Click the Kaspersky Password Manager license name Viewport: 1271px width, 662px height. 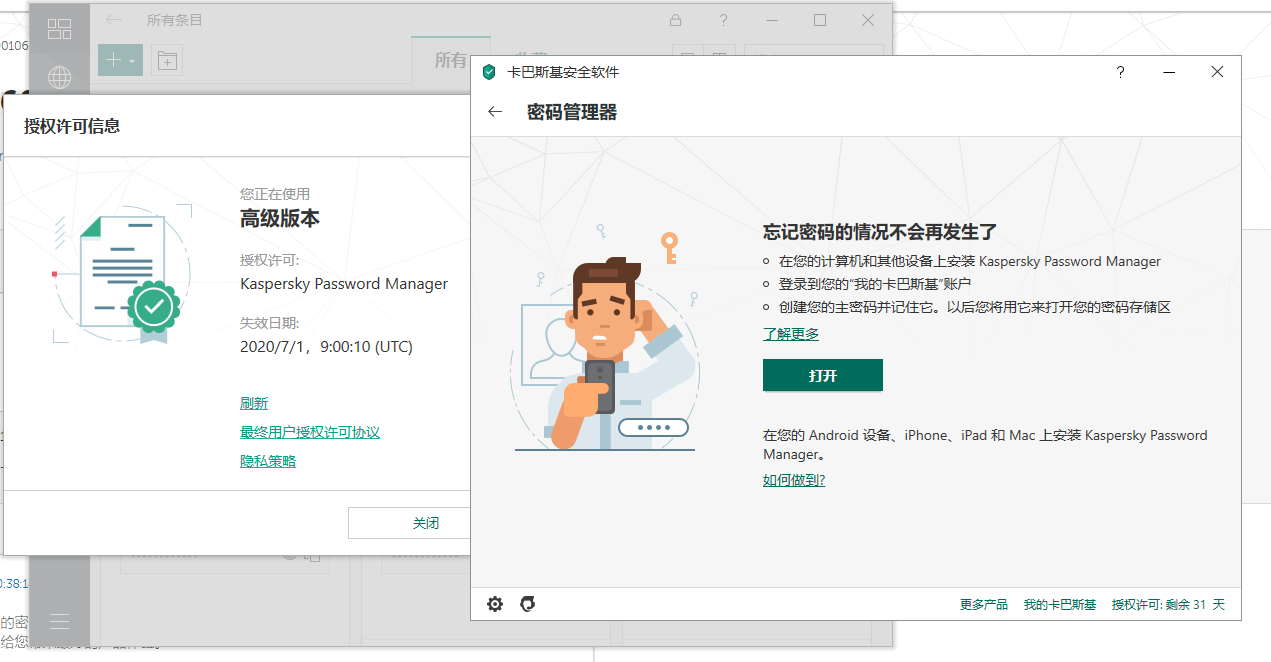344,284
